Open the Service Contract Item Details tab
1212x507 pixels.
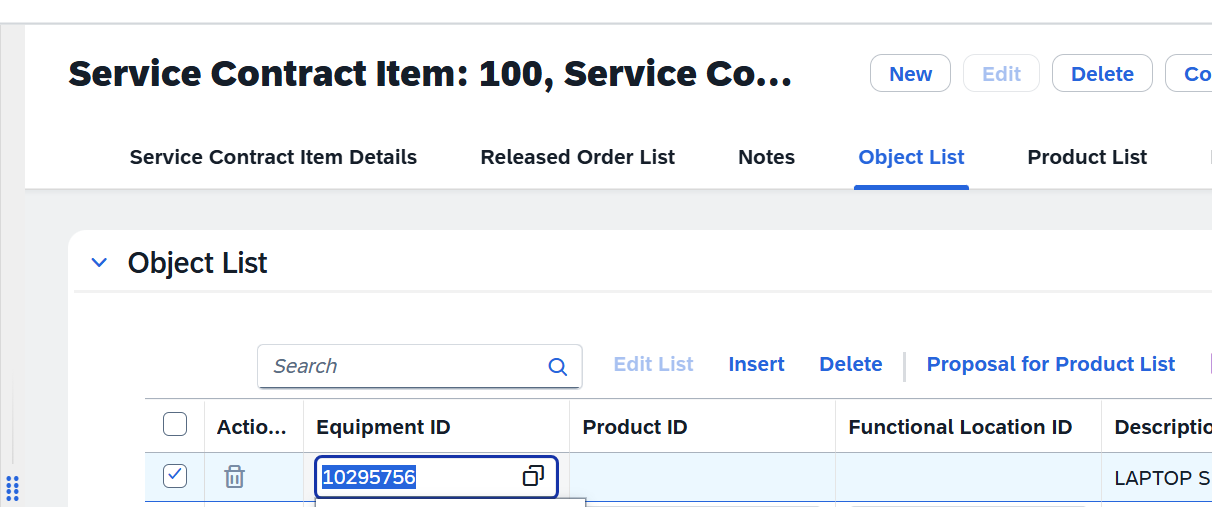pos(273,157)
